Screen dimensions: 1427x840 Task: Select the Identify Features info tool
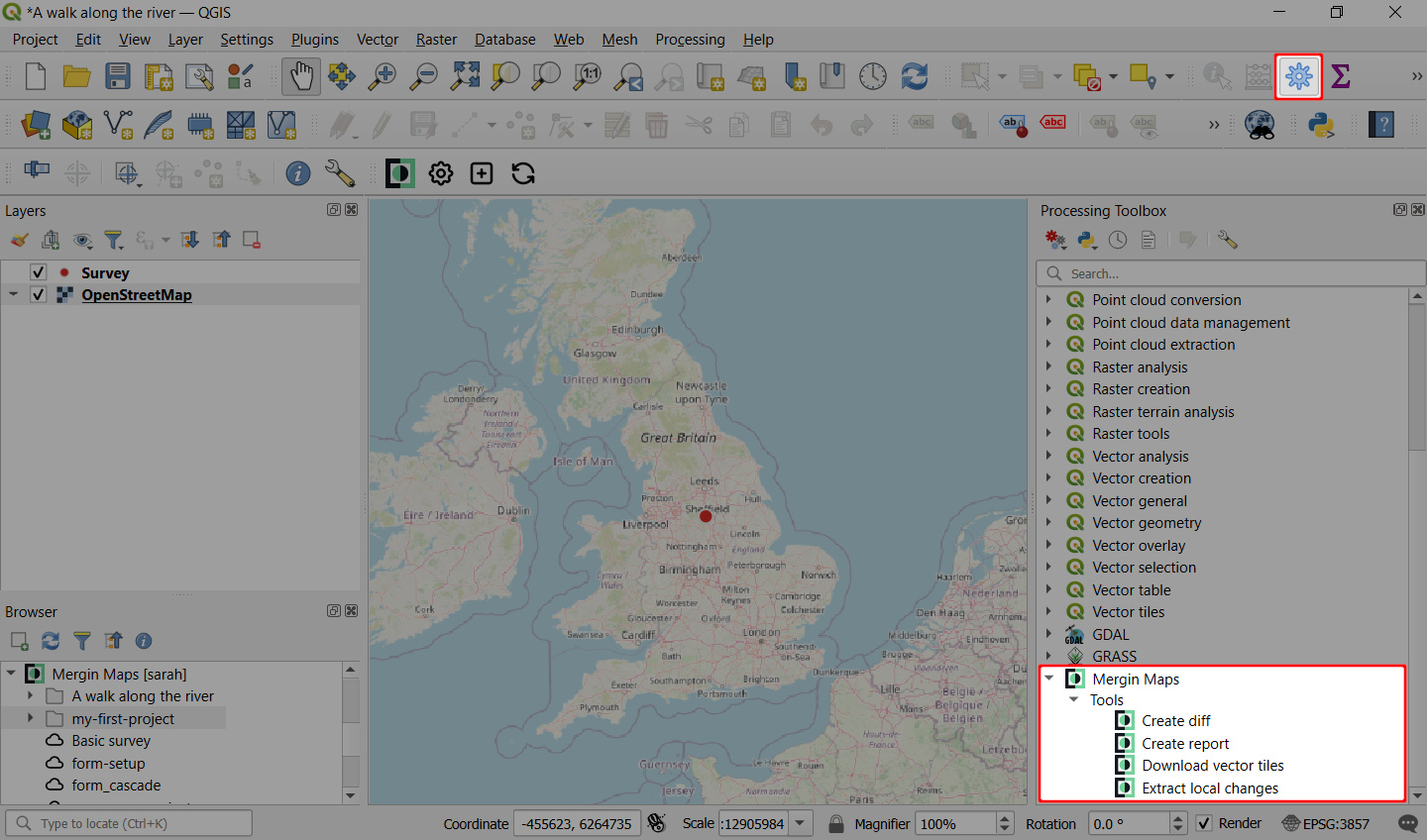(297, 173)
